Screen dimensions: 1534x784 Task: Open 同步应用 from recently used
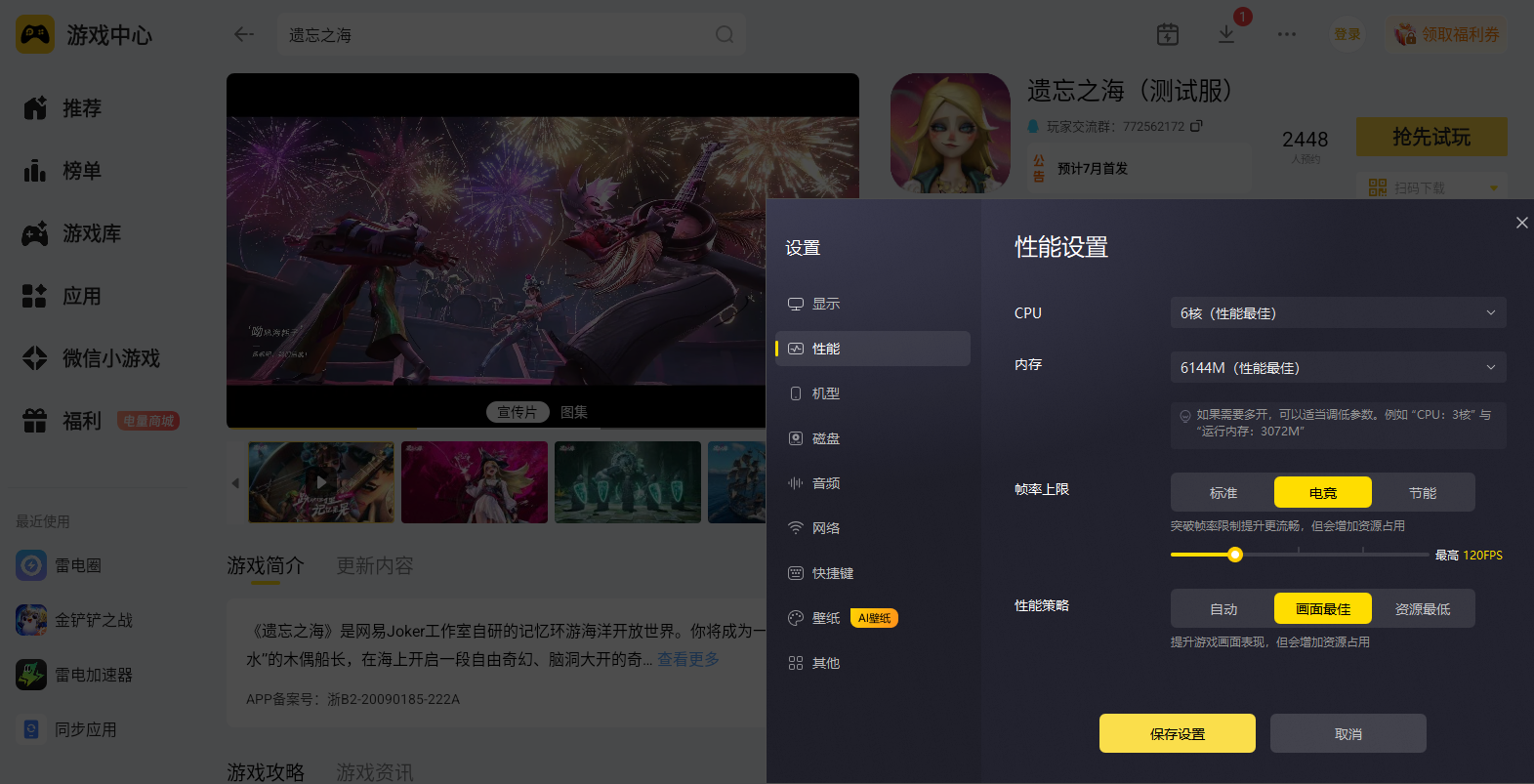pyautogui.click(x=66, y=729)
